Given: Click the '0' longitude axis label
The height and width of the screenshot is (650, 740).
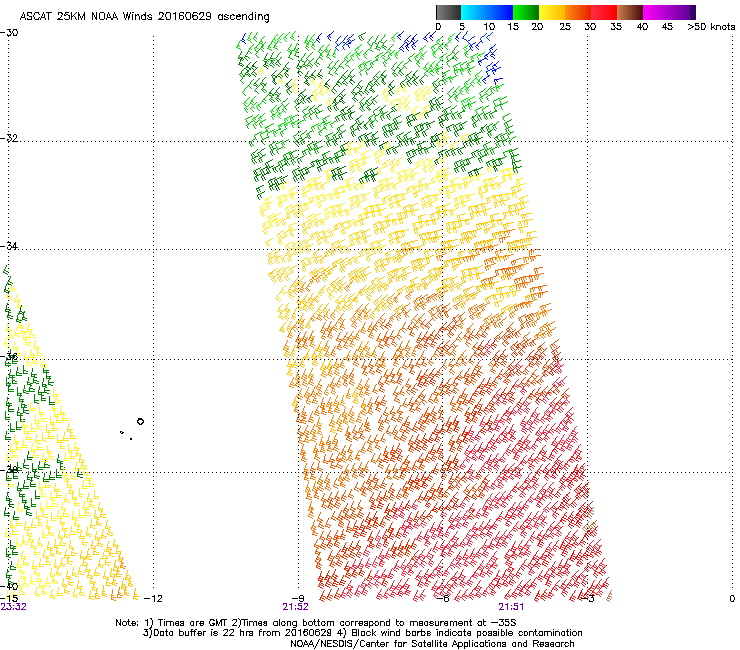Looking at the screenshot, I should pyautogui.click(x=732, y=599).
